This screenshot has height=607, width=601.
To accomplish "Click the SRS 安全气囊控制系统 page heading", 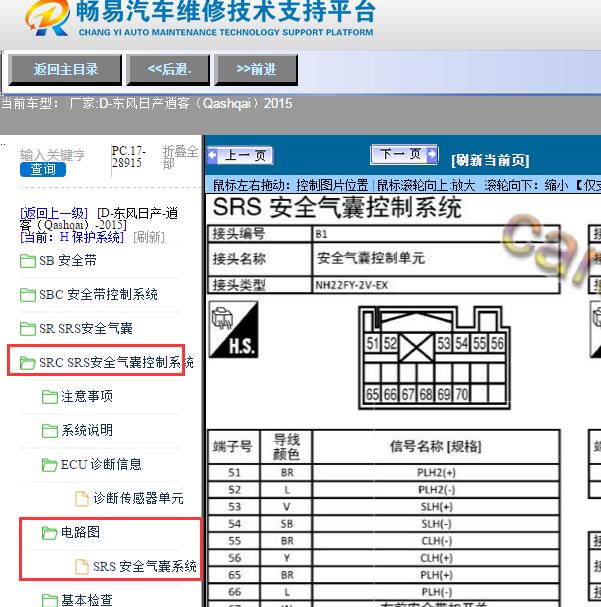I will pos(337,207).
